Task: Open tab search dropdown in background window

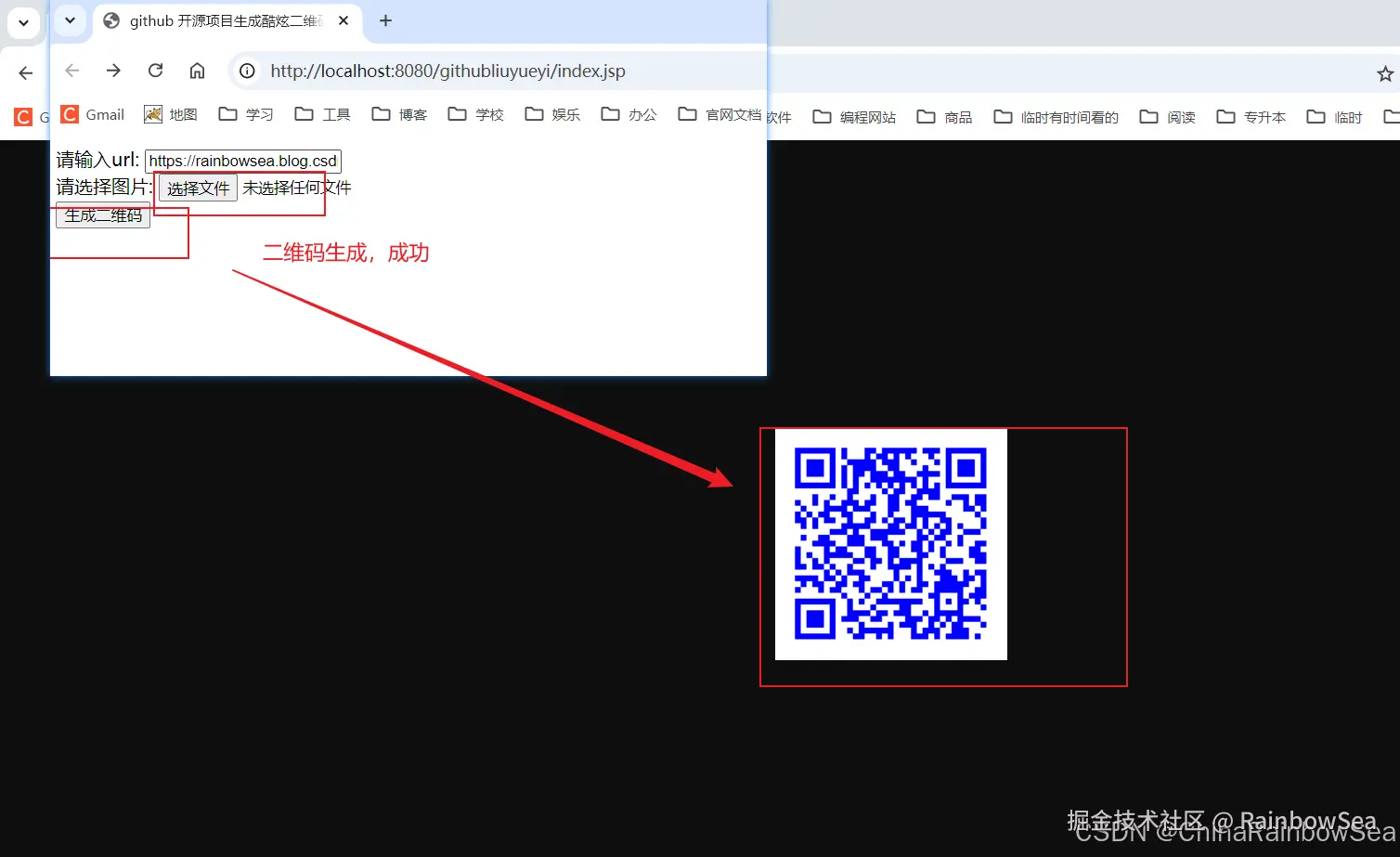Action: (23, 22)
